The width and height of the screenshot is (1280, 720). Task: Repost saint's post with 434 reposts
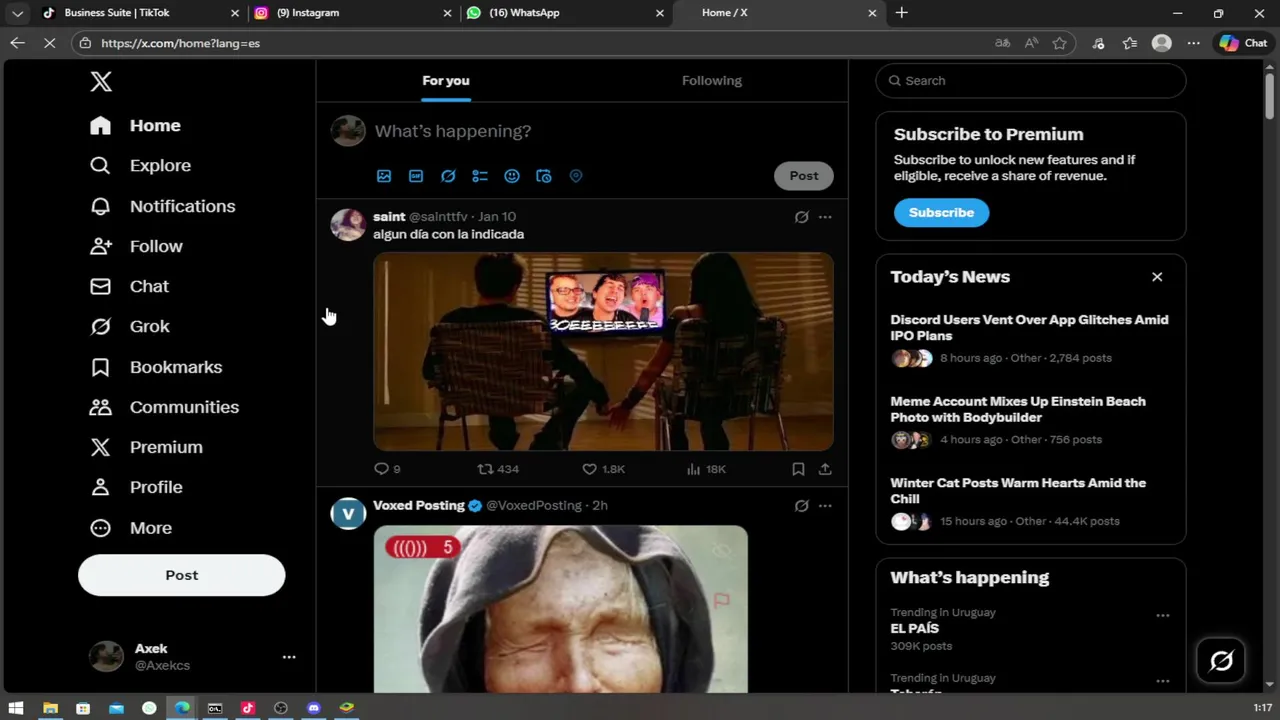click(498, 469)
